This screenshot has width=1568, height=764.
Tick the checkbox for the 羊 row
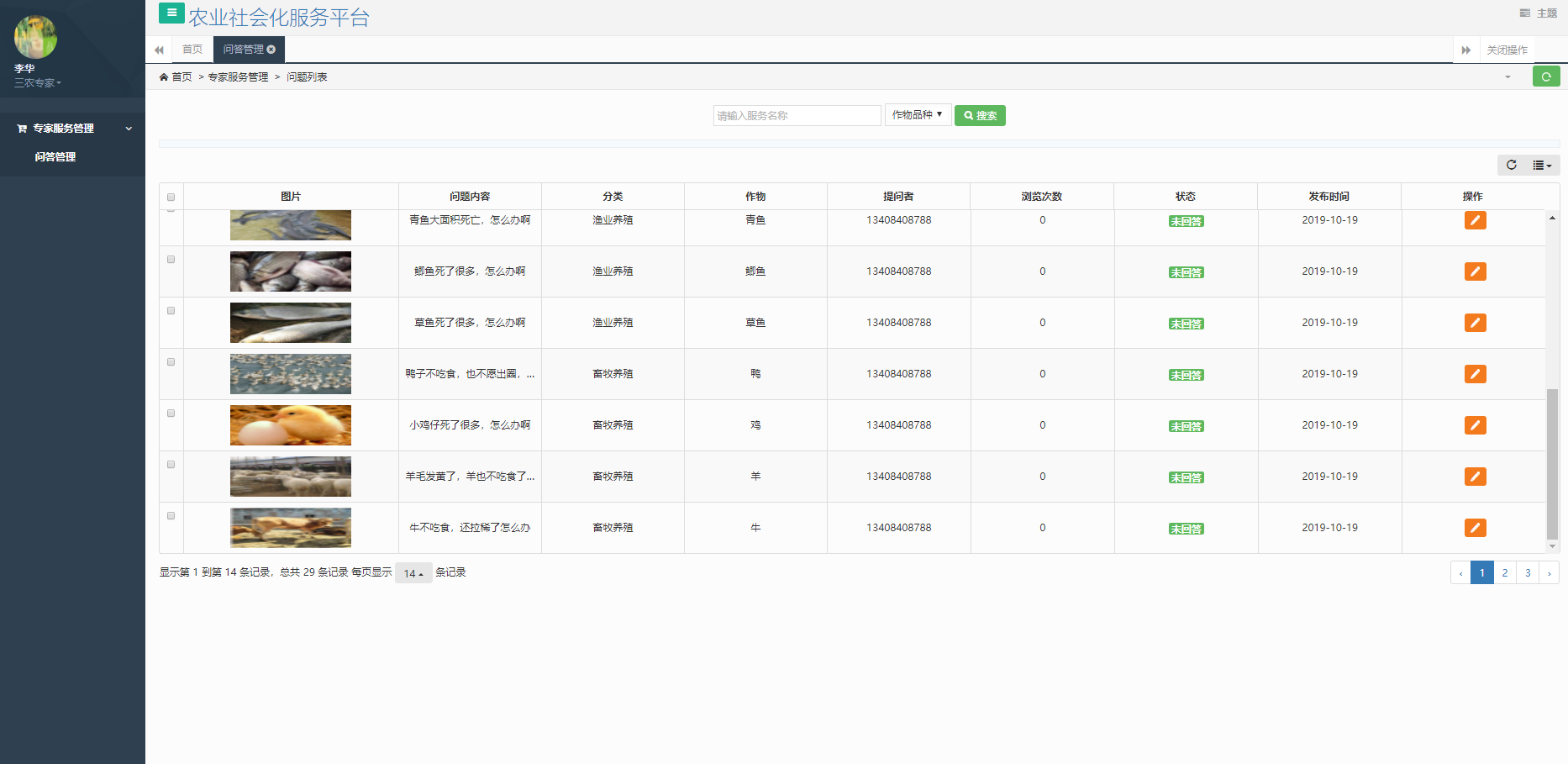(171, 465)
